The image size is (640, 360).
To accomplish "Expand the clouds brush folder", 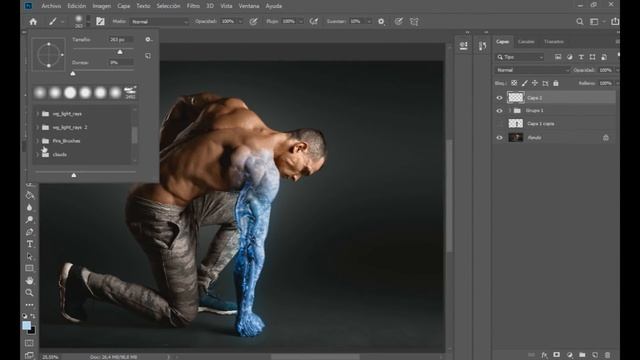I will point(38,155).
